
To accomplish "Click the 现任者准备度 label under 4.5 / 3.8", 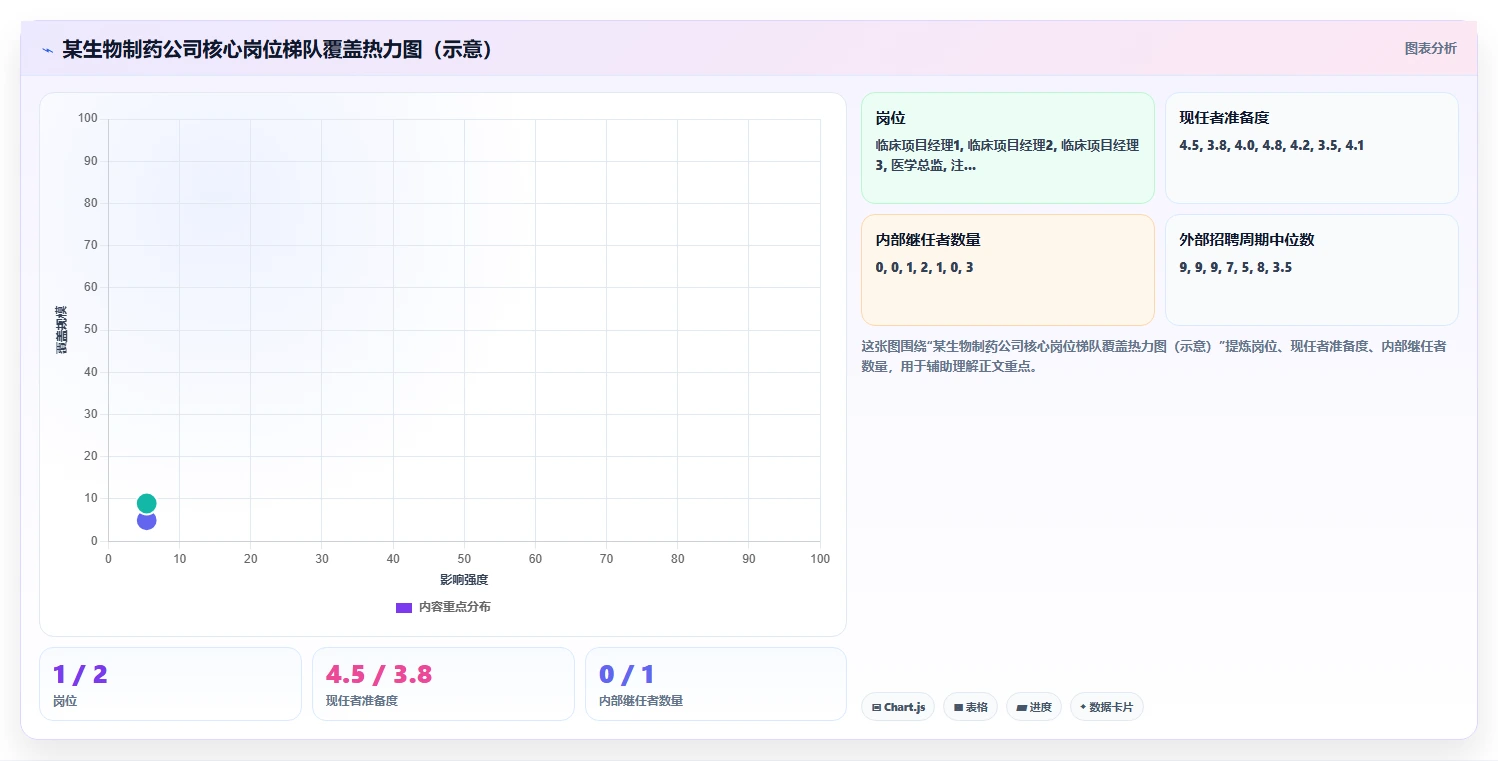I will click(362, 701).
